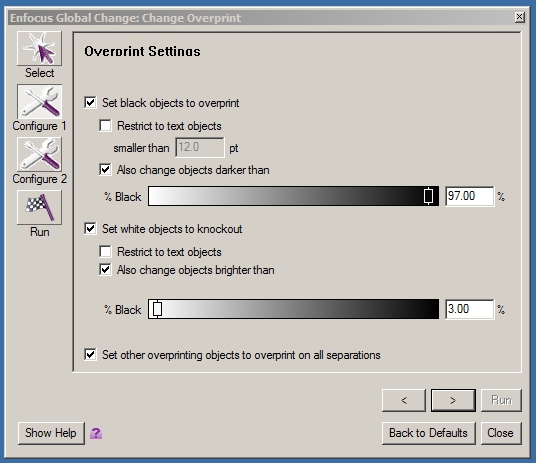Viewport: 536px width, 463px height.
Task: Click the Show Help button
Action: click(x=51, y=433)
